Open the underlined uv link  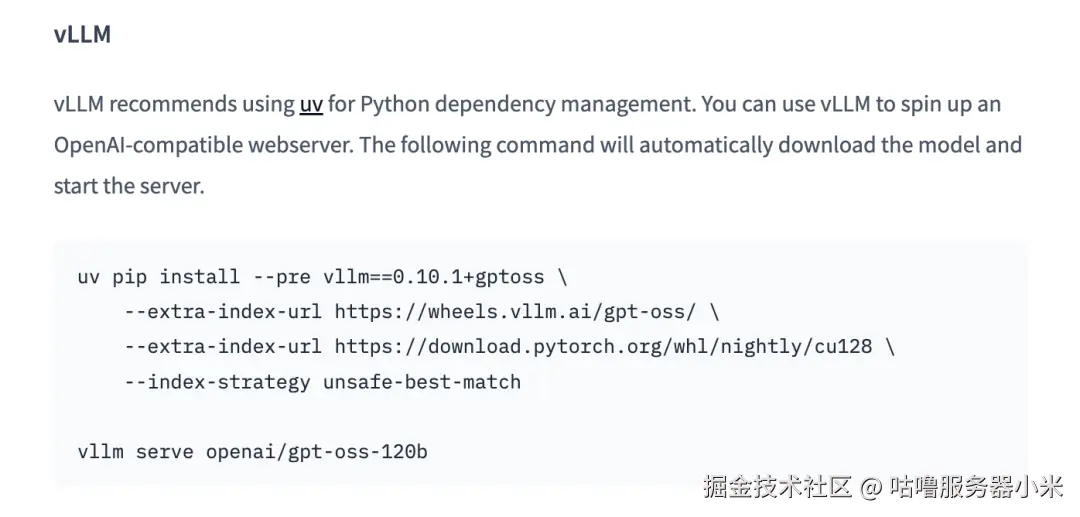point(311,105)
